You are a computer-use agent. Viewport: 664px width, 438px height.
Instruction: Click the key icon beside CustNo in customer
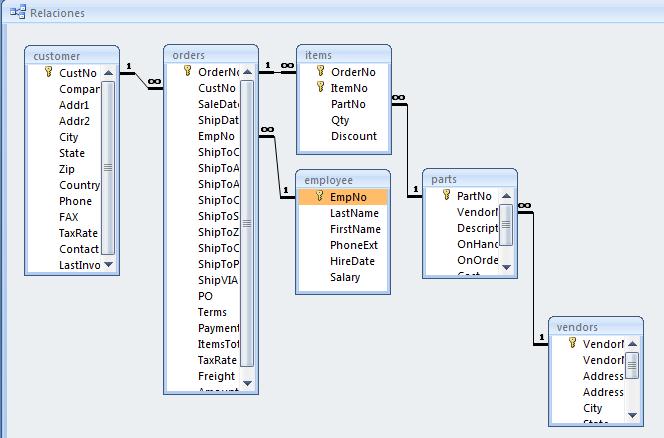(x=49, y=72)
